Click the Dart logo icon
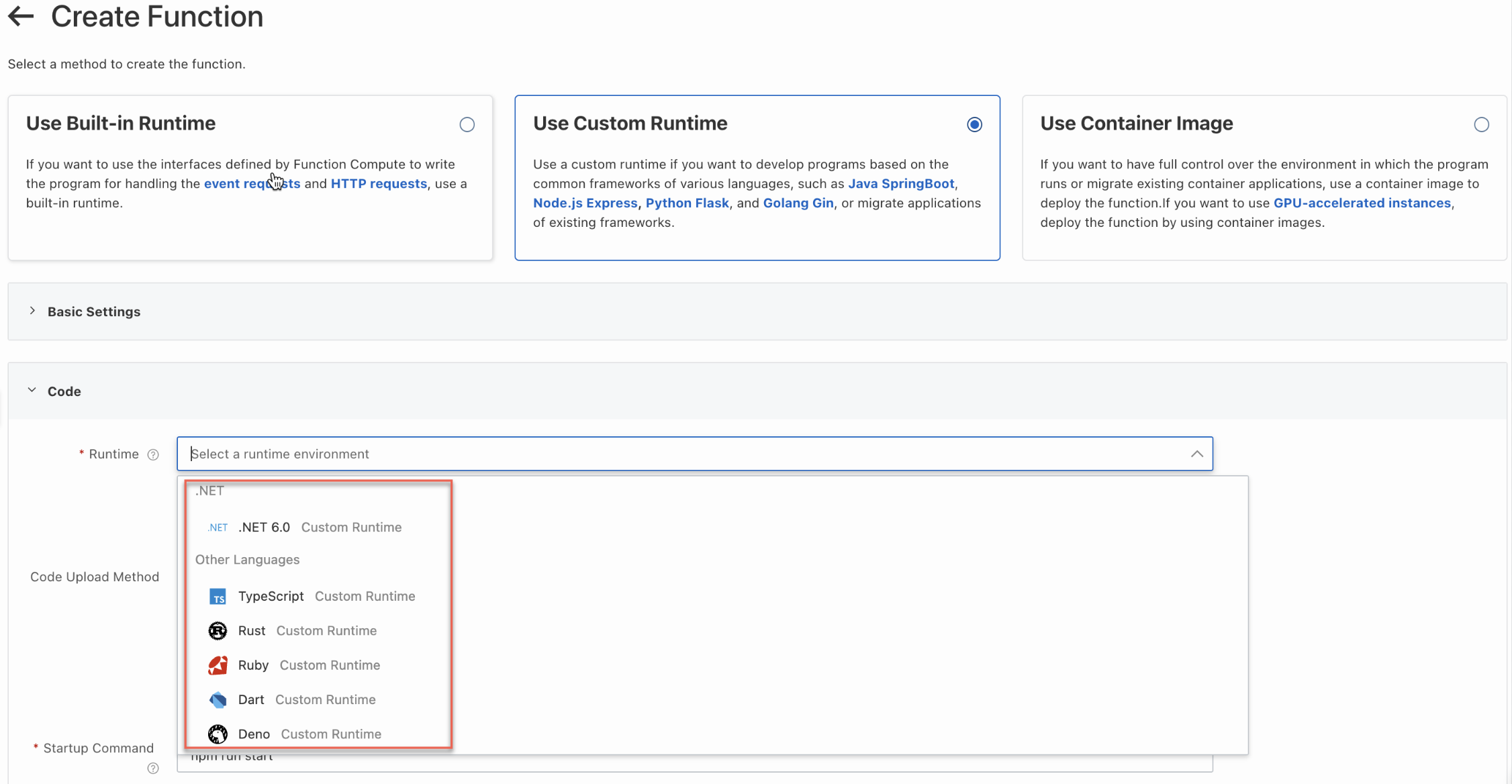Image resolution: width=1512 pixels, height=784 pixels. coord(218,699)
